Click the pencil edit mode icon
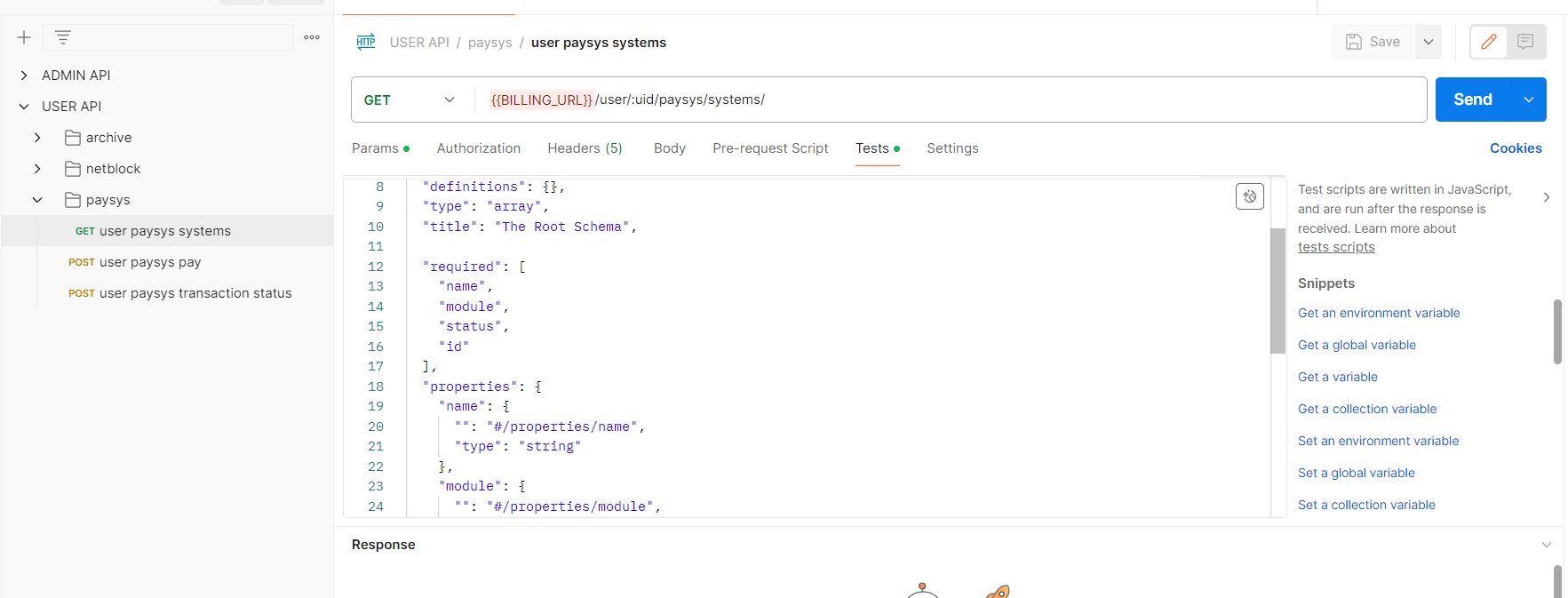1568x598 pixels. tap(1489, 42)
